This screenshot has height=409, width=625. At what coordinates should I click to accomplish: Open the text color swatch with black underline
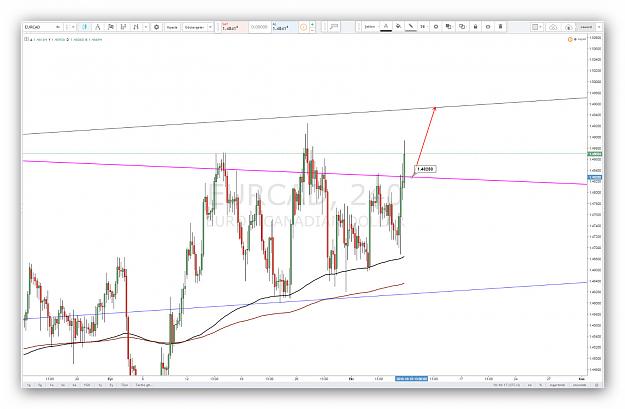pyautogui.click(x=386, y=27)
